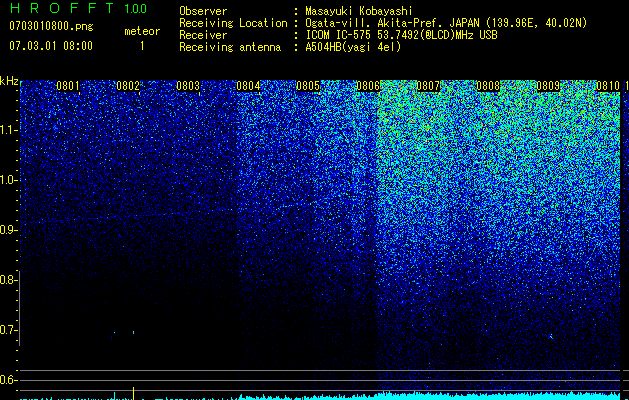Click the meteor echo dot below the 0802 marker
This screenshot has width=629, height=400.
[134, 332]
